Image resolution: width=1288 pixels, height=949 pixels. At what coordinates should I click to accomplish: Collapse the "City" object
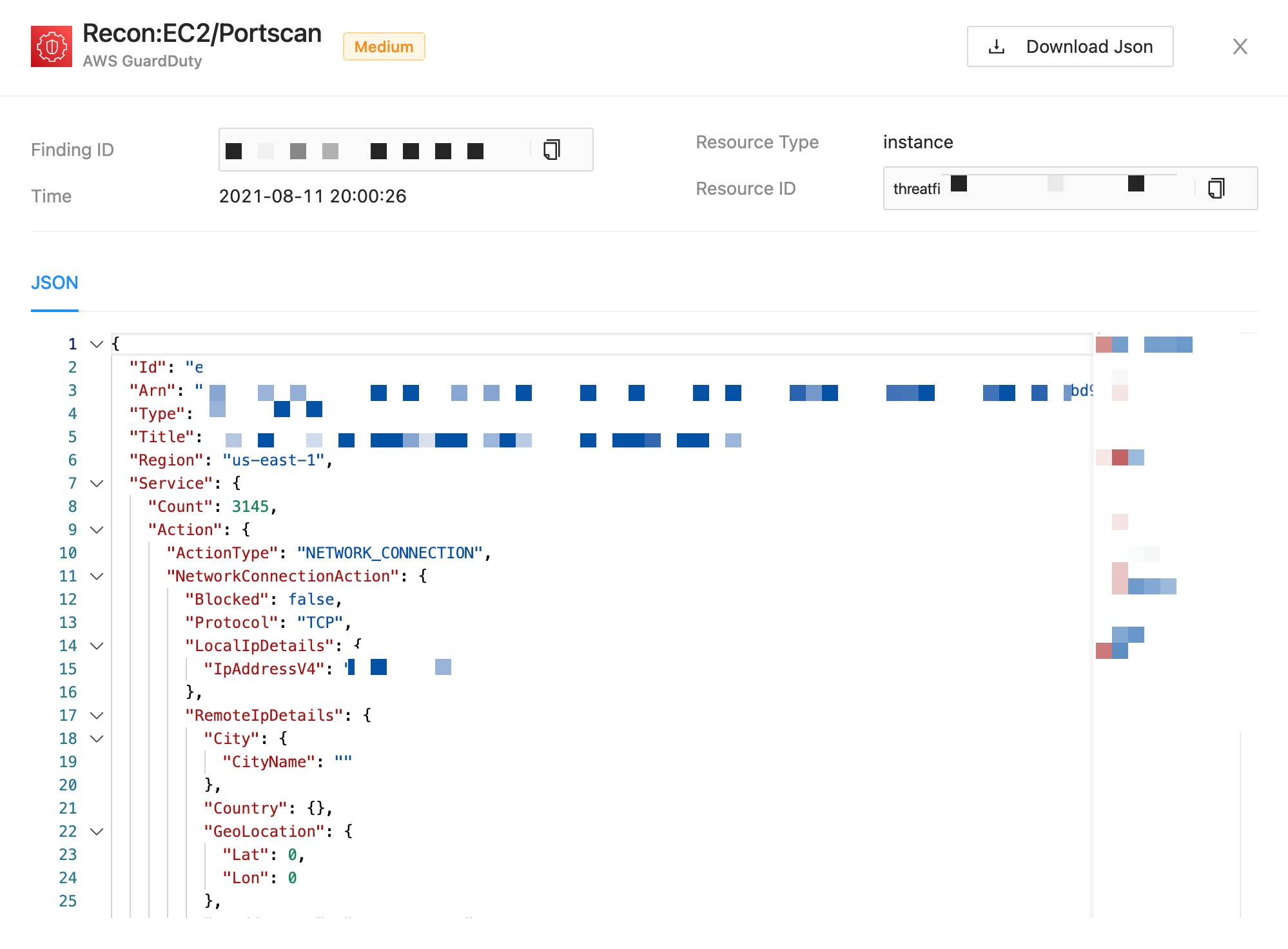pos(97,739)
